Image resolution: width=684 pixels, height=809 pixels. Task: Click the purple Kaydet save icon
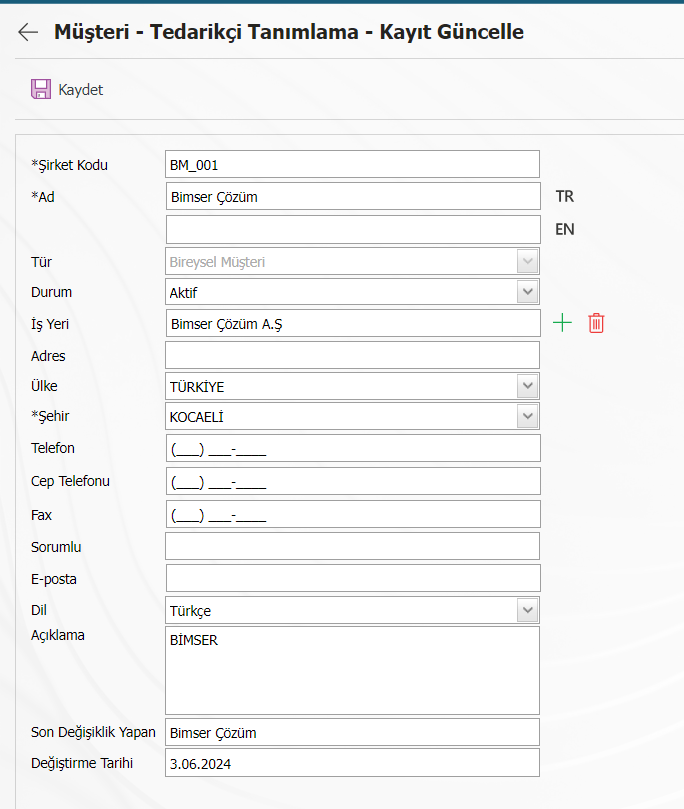41,89
